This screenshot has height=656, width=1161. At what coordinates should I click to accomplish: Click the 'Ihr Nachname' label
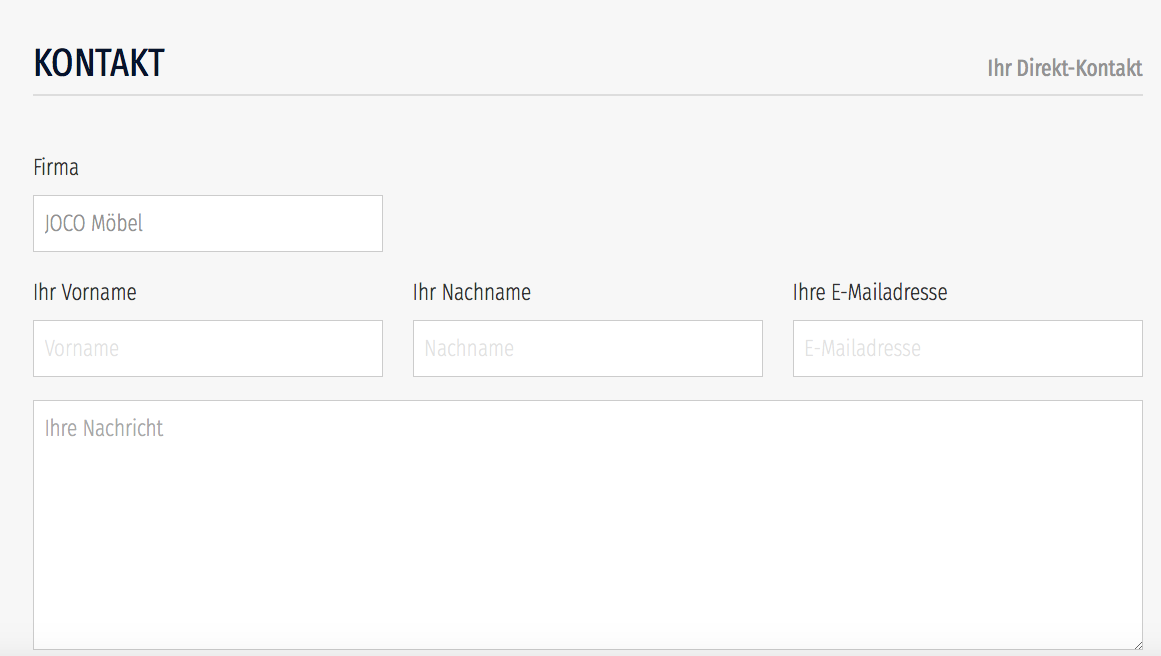(x=472, y=292)
